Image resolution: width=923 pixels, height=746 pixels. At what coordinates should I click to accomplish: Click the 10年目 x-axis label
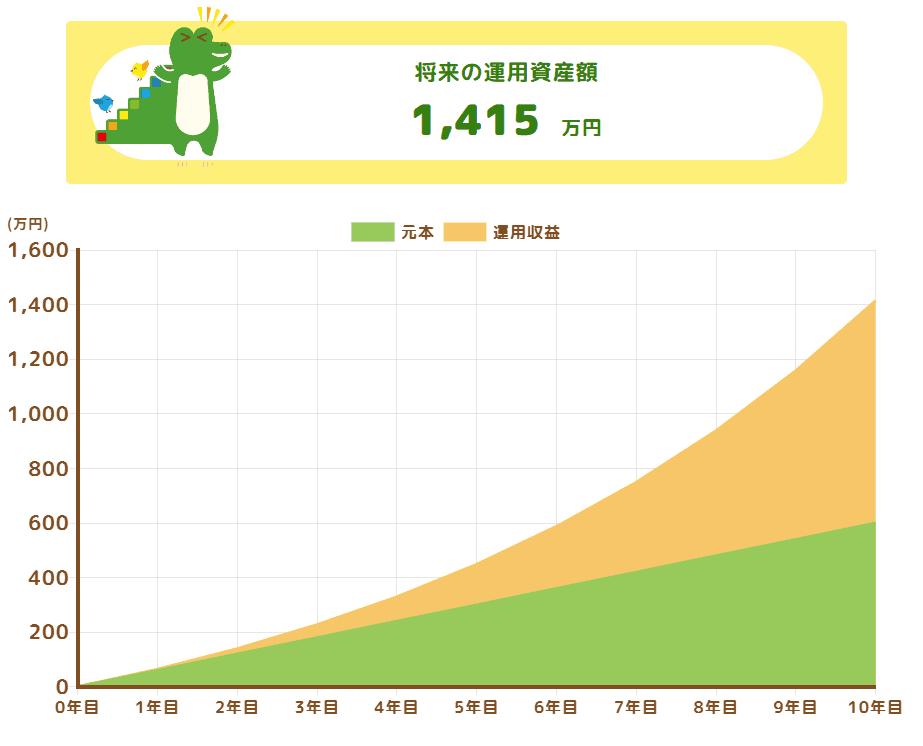[x=874, y=708]
